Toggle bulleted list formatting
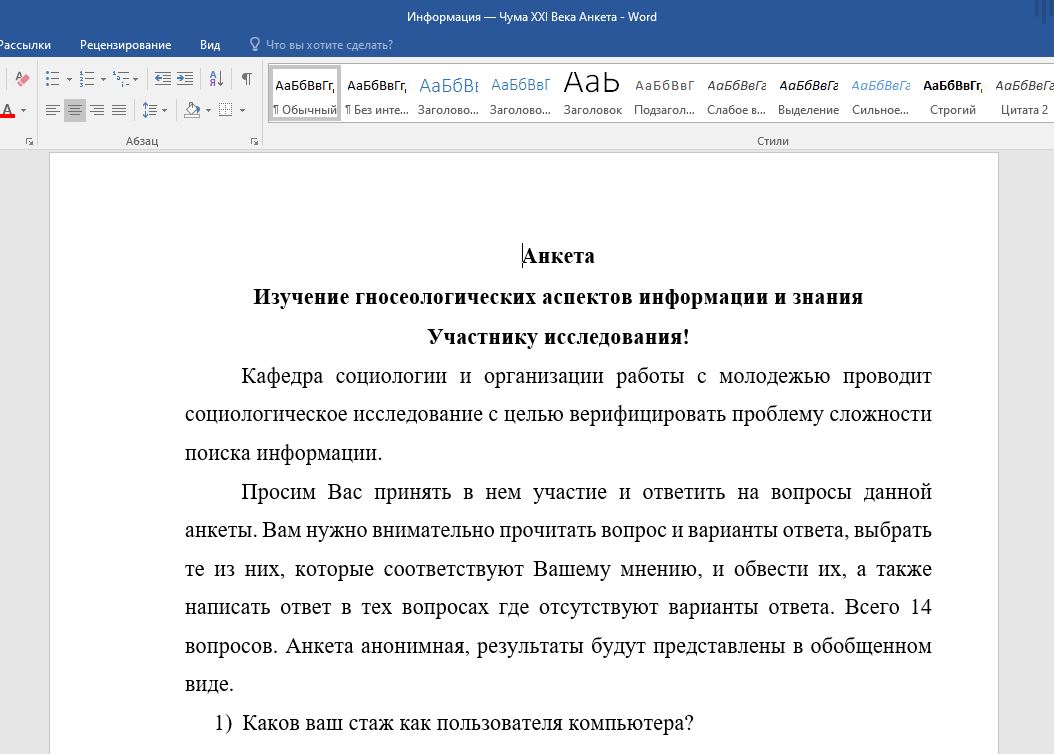The width and height of the screenshot is (1054, 754). 52,79
